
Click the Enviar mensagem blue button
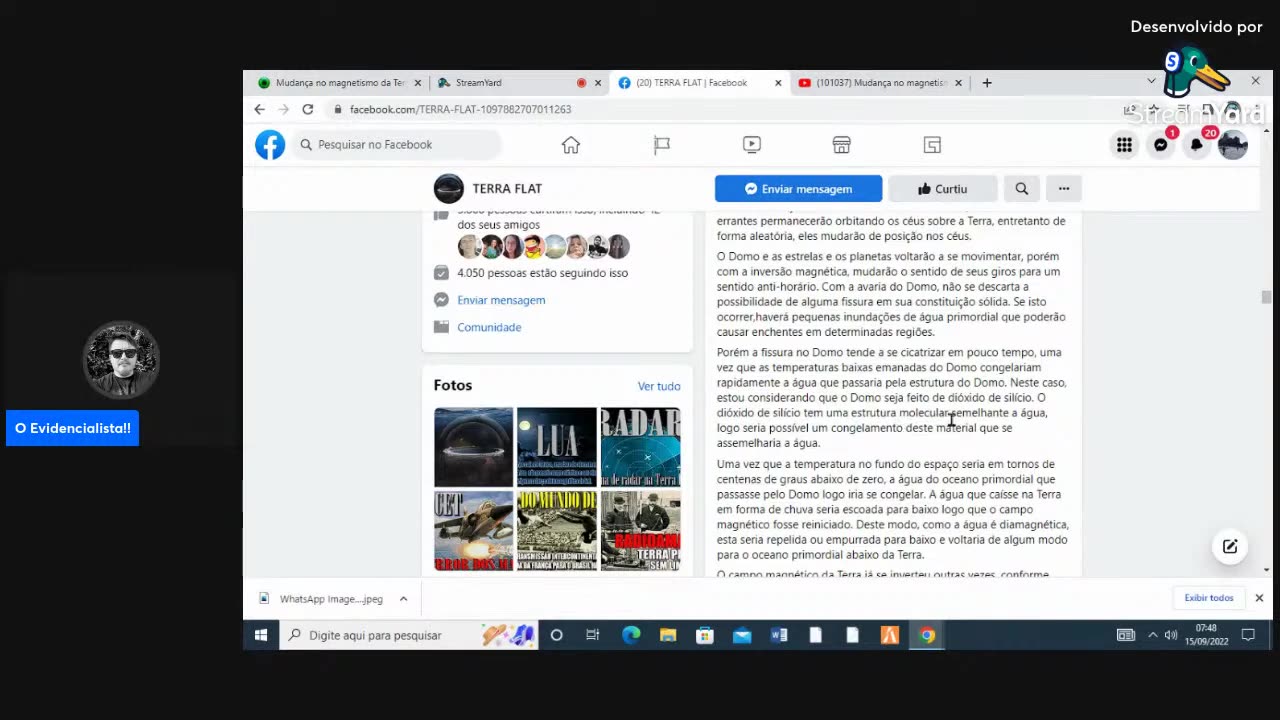point(798,188)
